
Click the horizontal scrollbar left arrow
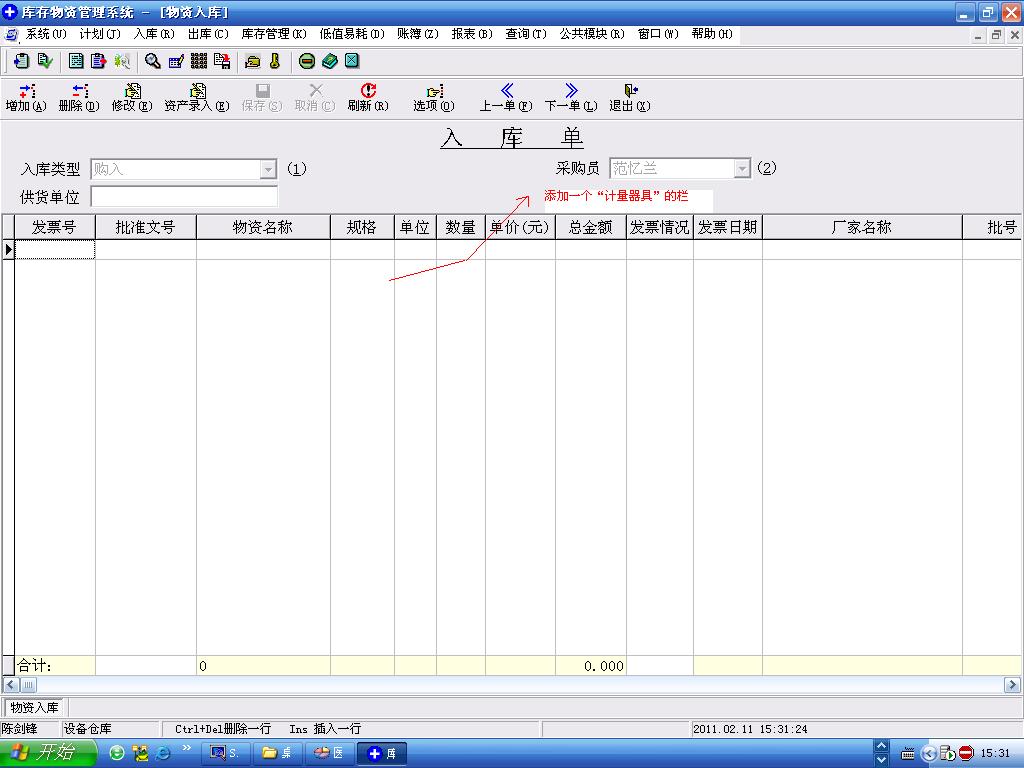(x=10, y=684)
